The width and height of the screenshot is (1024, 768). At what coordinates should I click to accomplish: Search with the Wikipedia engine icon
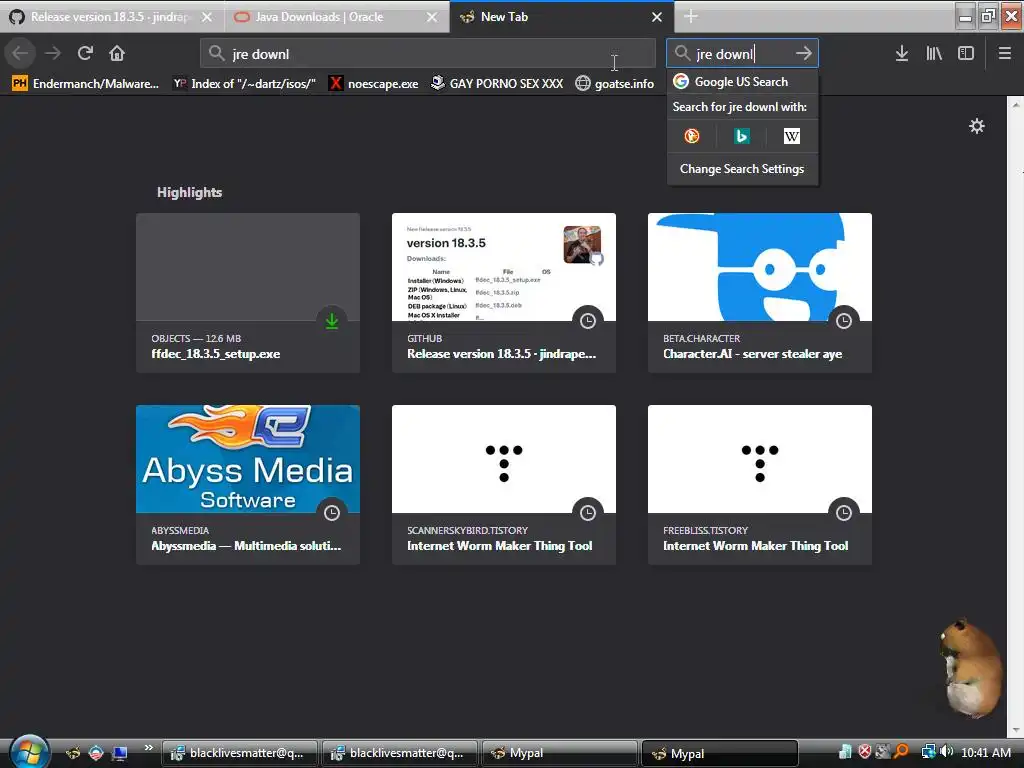(792, 136)
